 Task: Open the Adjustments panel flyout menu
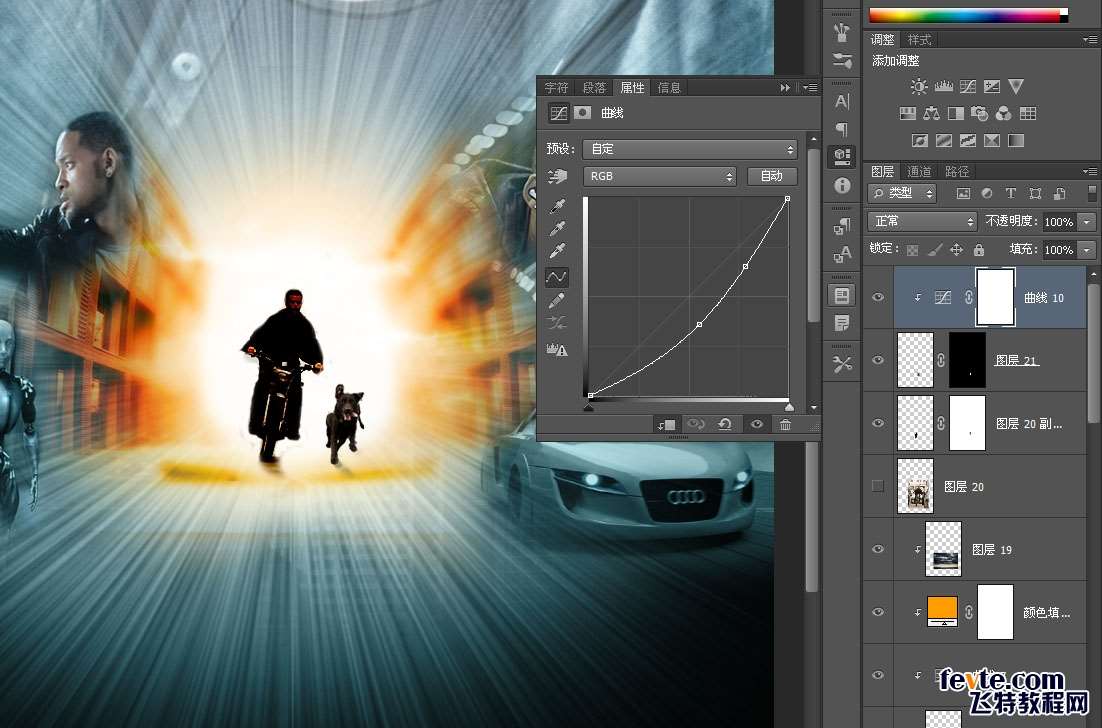pyautogui.click(x=1090, y=40)
